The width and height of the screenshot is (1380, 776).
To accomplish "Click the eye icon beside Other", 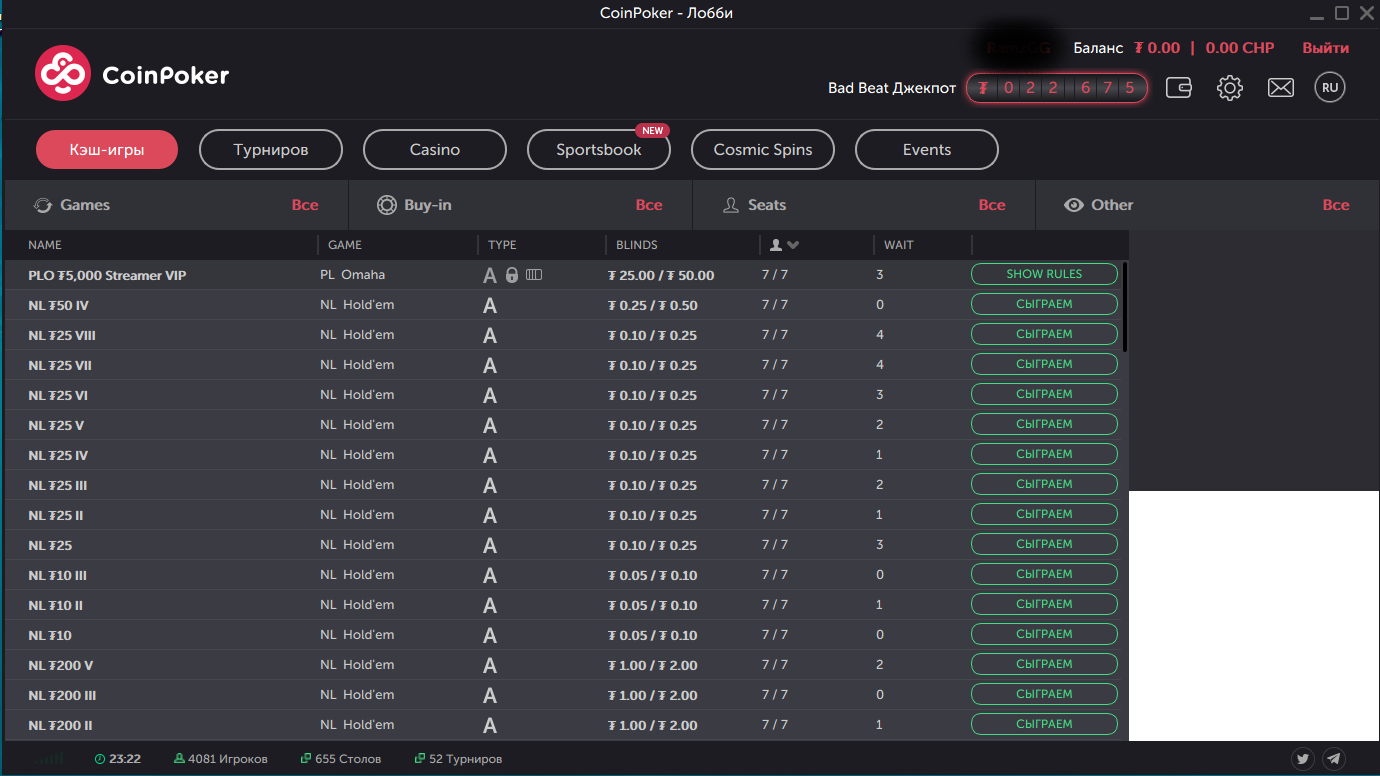I will click(x=1074, y=205).
